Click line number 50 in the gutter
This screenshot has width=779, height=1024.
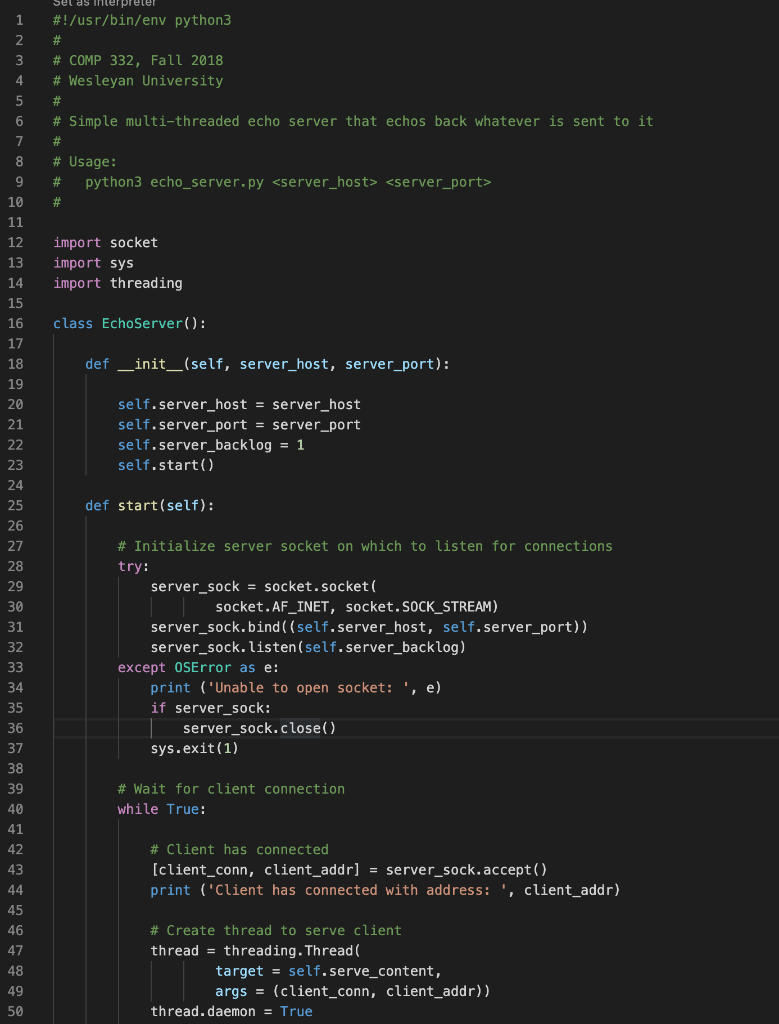point(15,1011)
